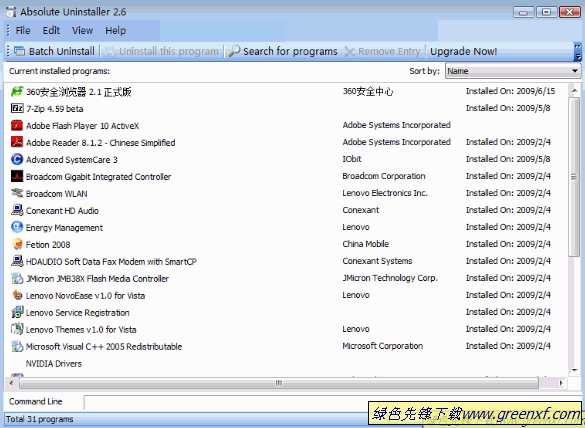Click the vertical scrollbar thumb
585x428 pixels.
575,177
